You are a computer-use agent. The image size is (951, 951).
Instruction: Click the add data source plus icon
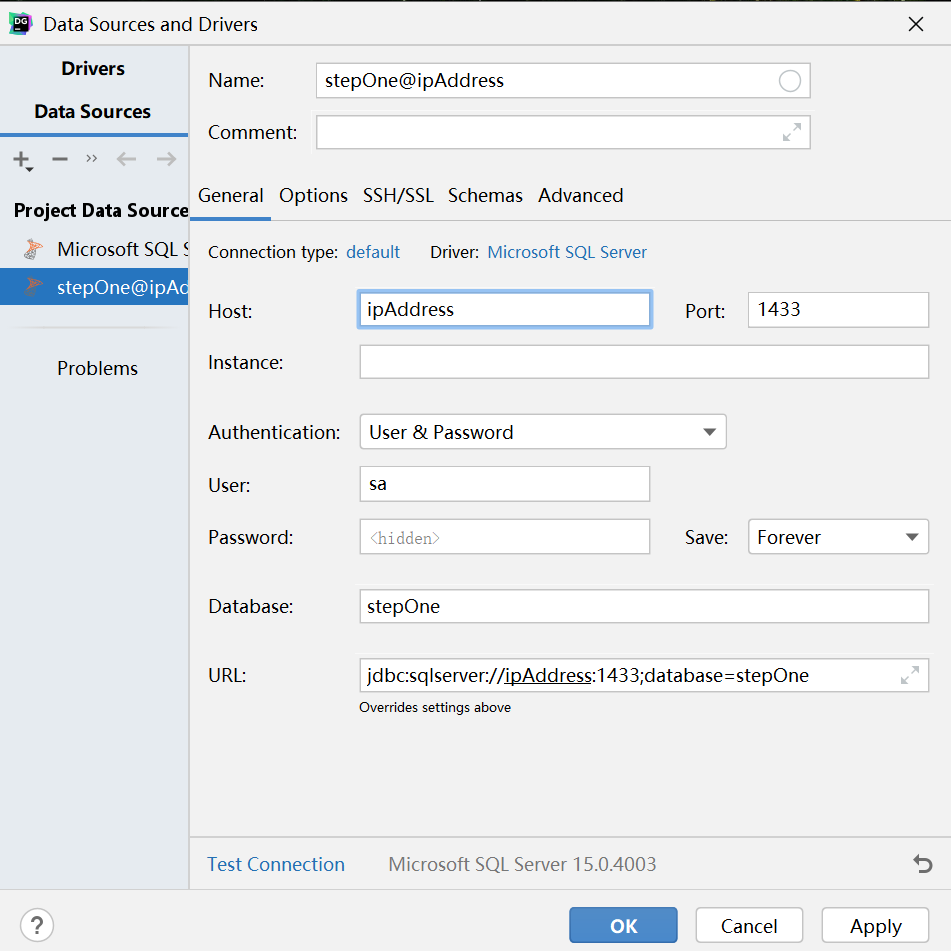(x=22, y=160)
